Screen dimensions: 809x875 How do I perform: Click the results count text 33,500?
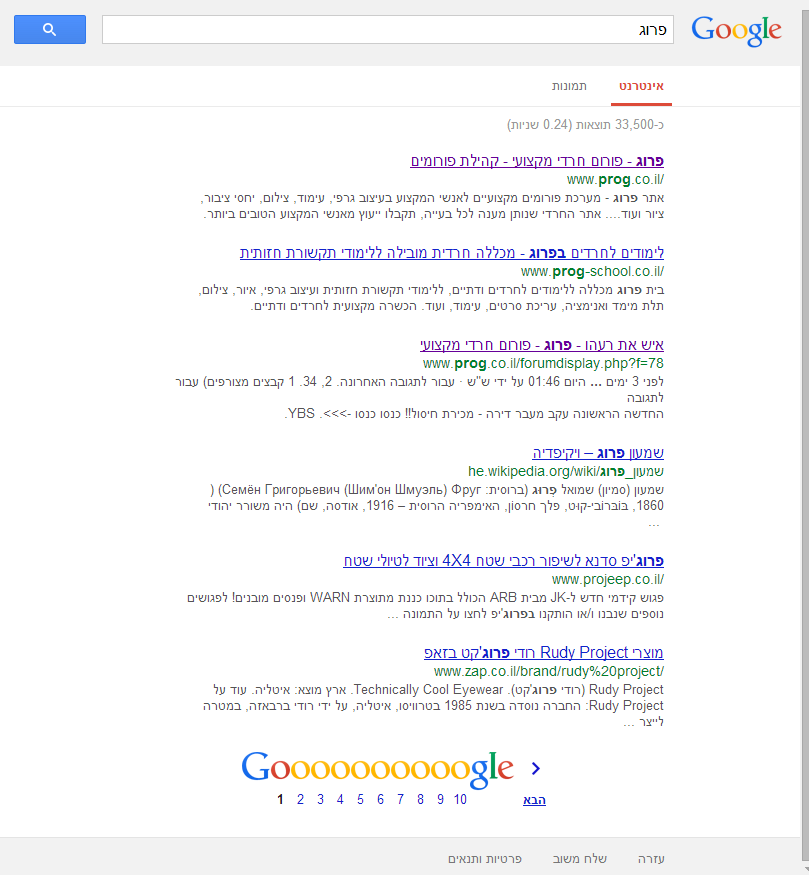point(585,124)
